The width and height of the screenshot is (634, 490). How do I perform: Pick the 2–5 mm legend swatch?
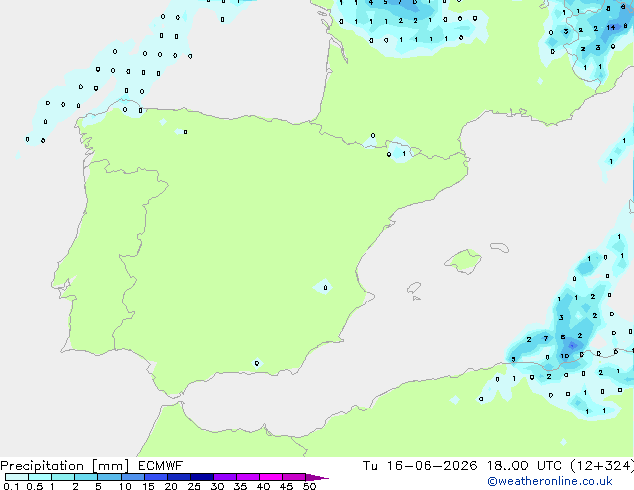tap(86, 477)
